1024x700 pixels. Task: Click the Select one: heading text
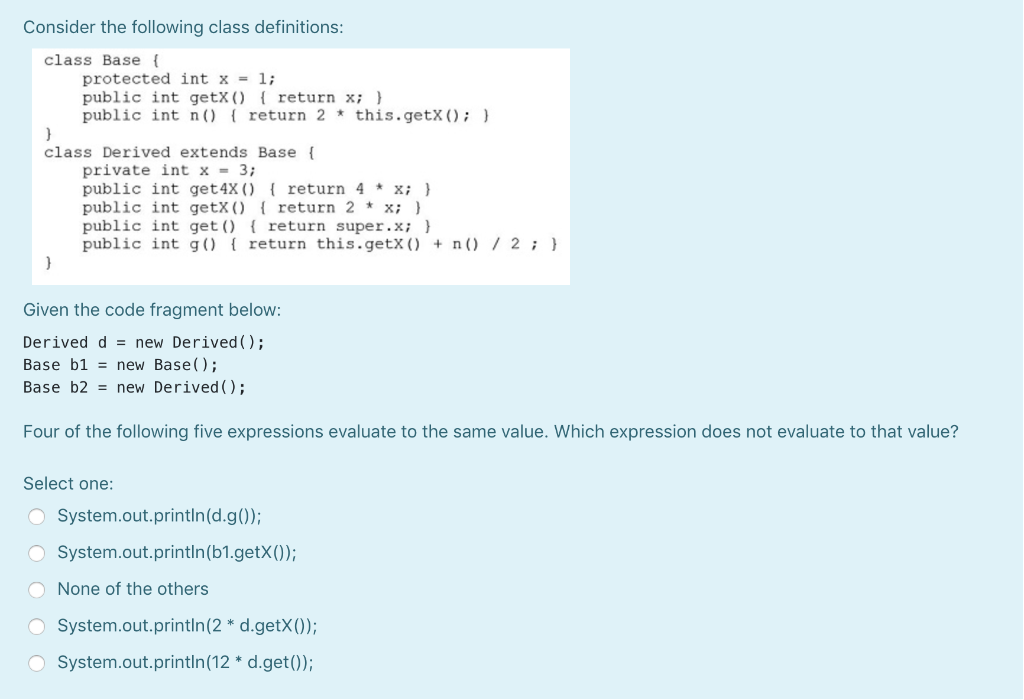pos(67,483)
